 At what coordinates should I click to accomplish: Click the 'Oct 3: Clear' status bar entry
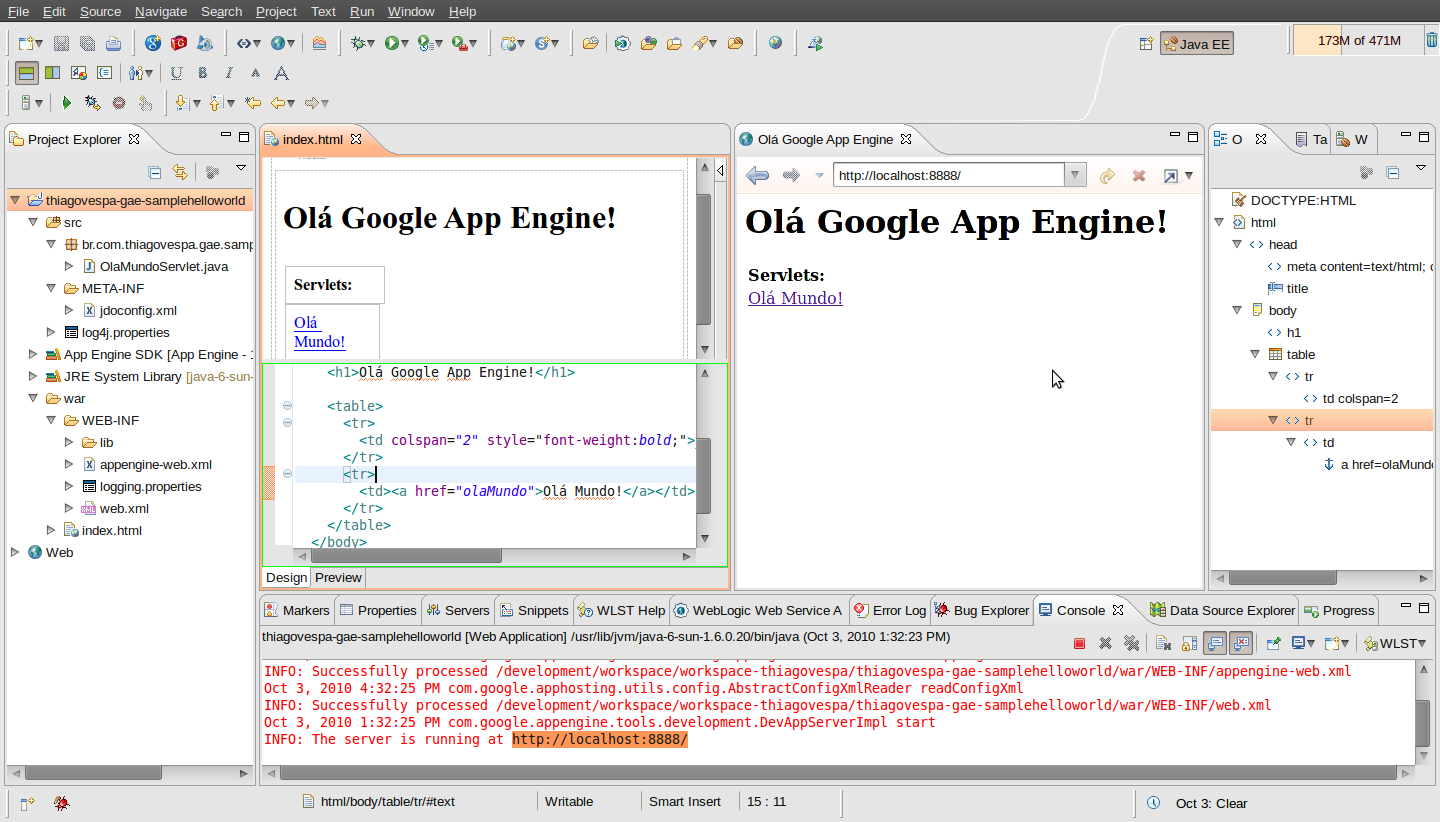pos(1211,802)
